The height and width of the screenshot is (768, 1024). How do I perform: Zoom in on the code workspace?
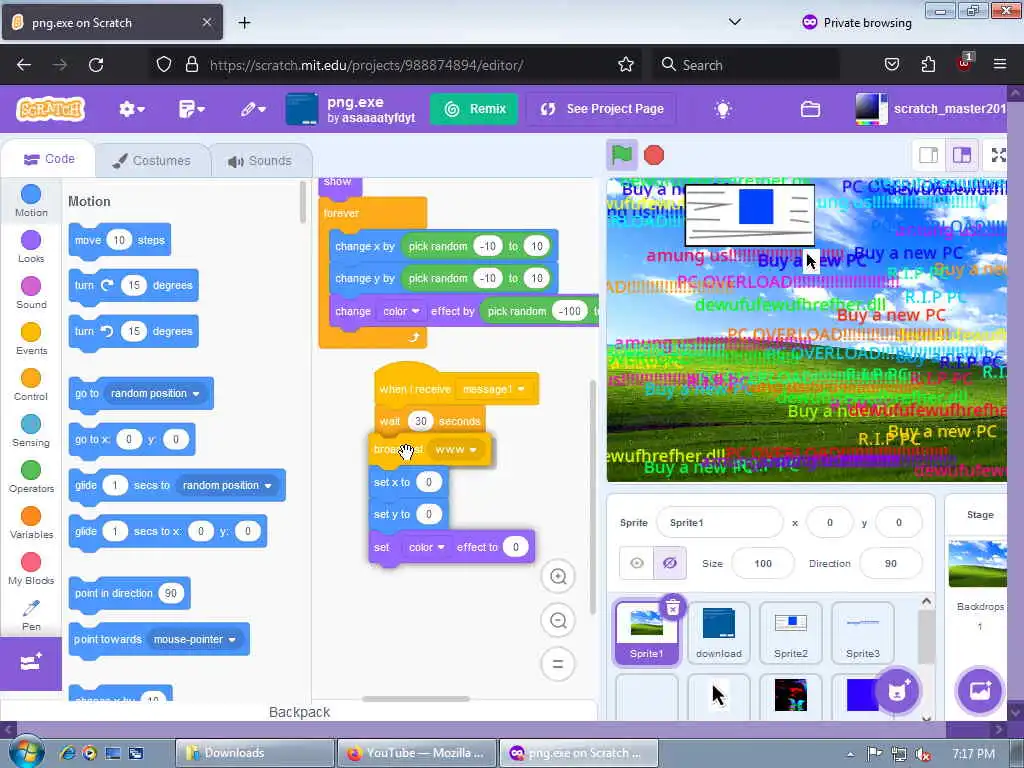(558, 576)
